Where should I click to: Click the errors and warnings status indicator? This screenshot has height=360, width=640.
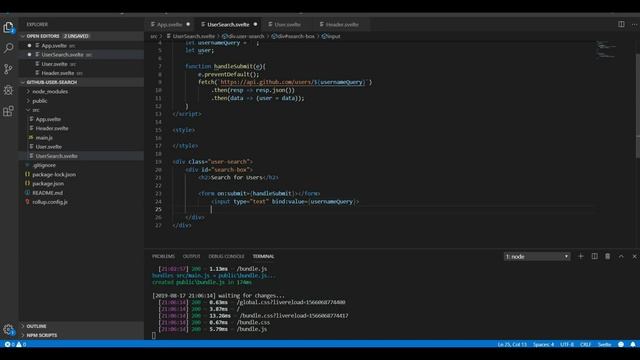pyautogui.click(x=16, y=344)
